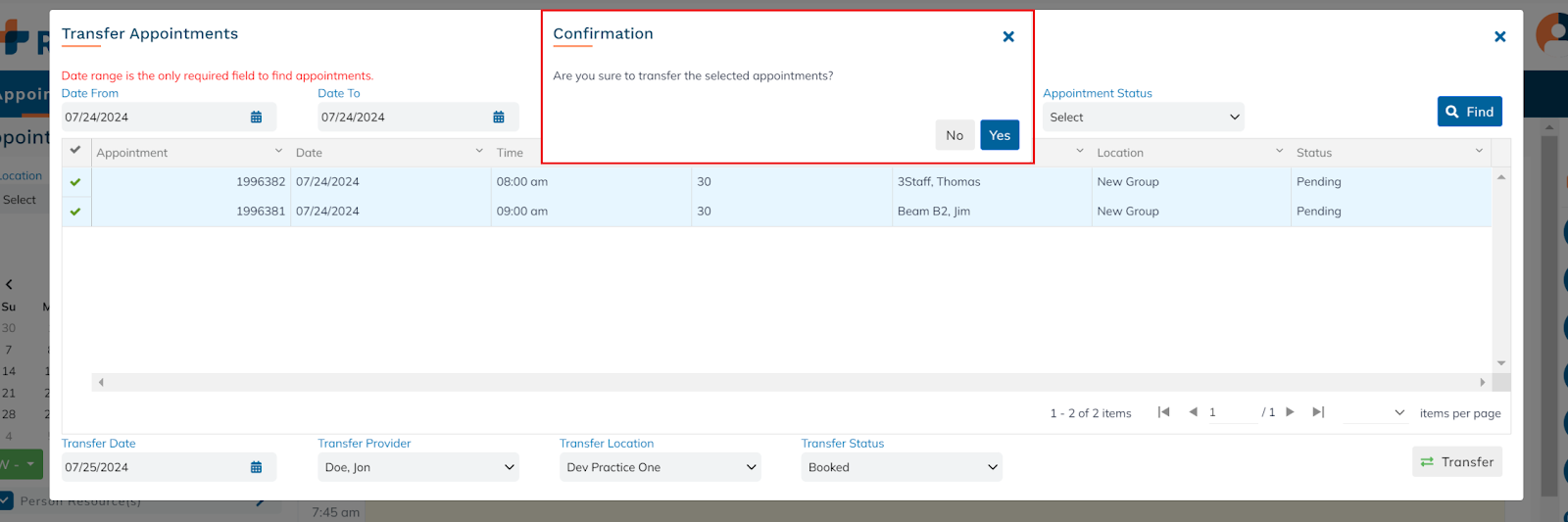Open the Status column header menu
Image resolution: width=1568 pixels, height=522 pixels.
pyautogui.click(x=1479, y=152)
